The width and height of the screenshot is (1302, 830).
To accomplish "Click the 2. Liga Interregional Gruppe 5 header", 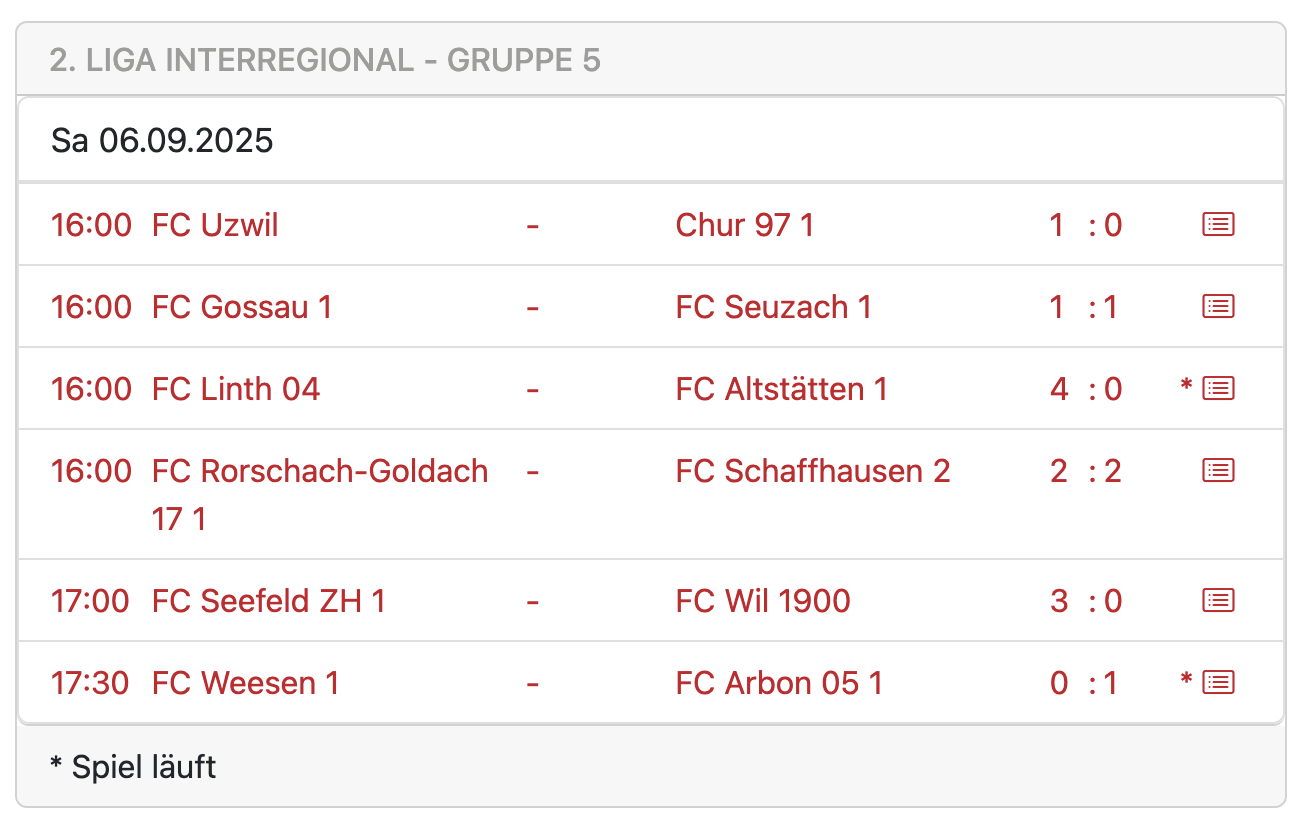I will click(x=325, y=60).
